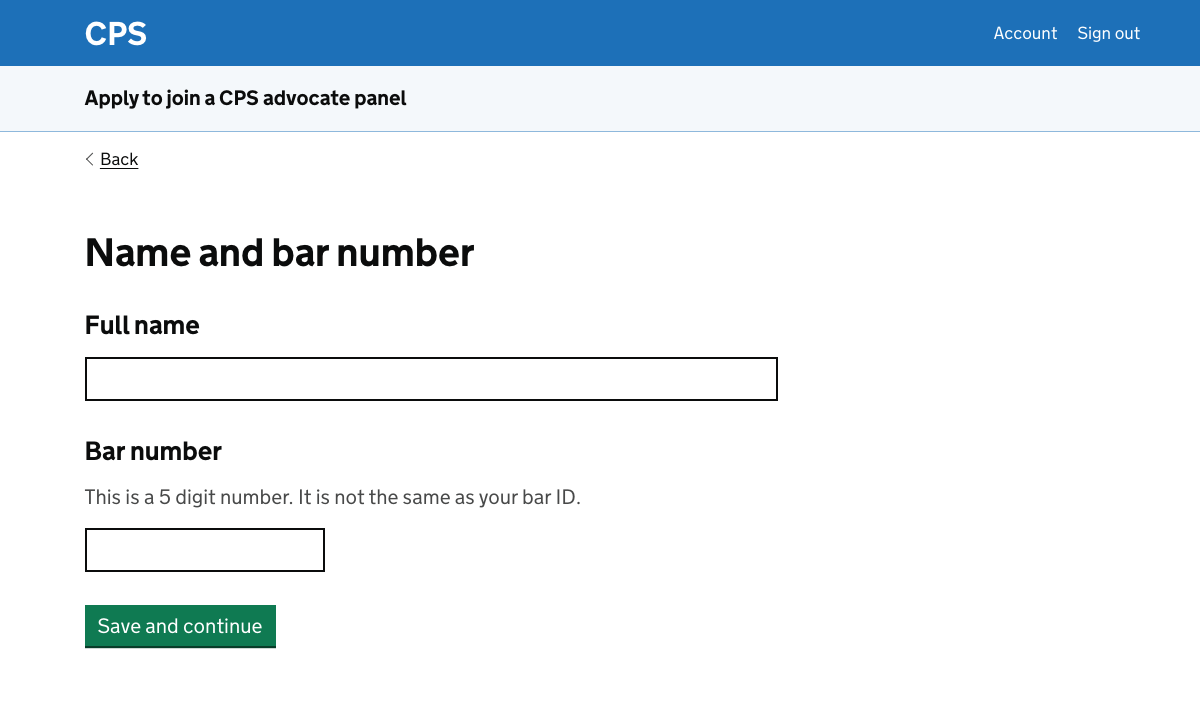Click the Name and bar number heading
Viewport: 1200px width, 725px height.
tap(279, 252)
